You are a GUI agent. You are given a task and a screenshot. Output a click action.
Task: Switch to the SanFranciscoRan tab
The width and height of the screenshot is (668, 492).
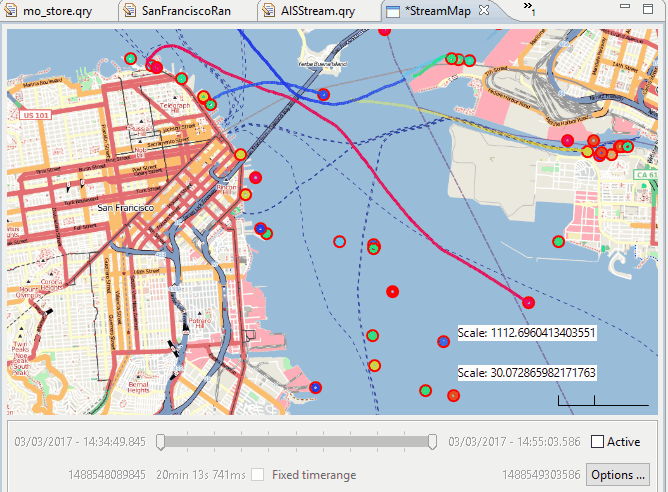[x=186, y=12]
